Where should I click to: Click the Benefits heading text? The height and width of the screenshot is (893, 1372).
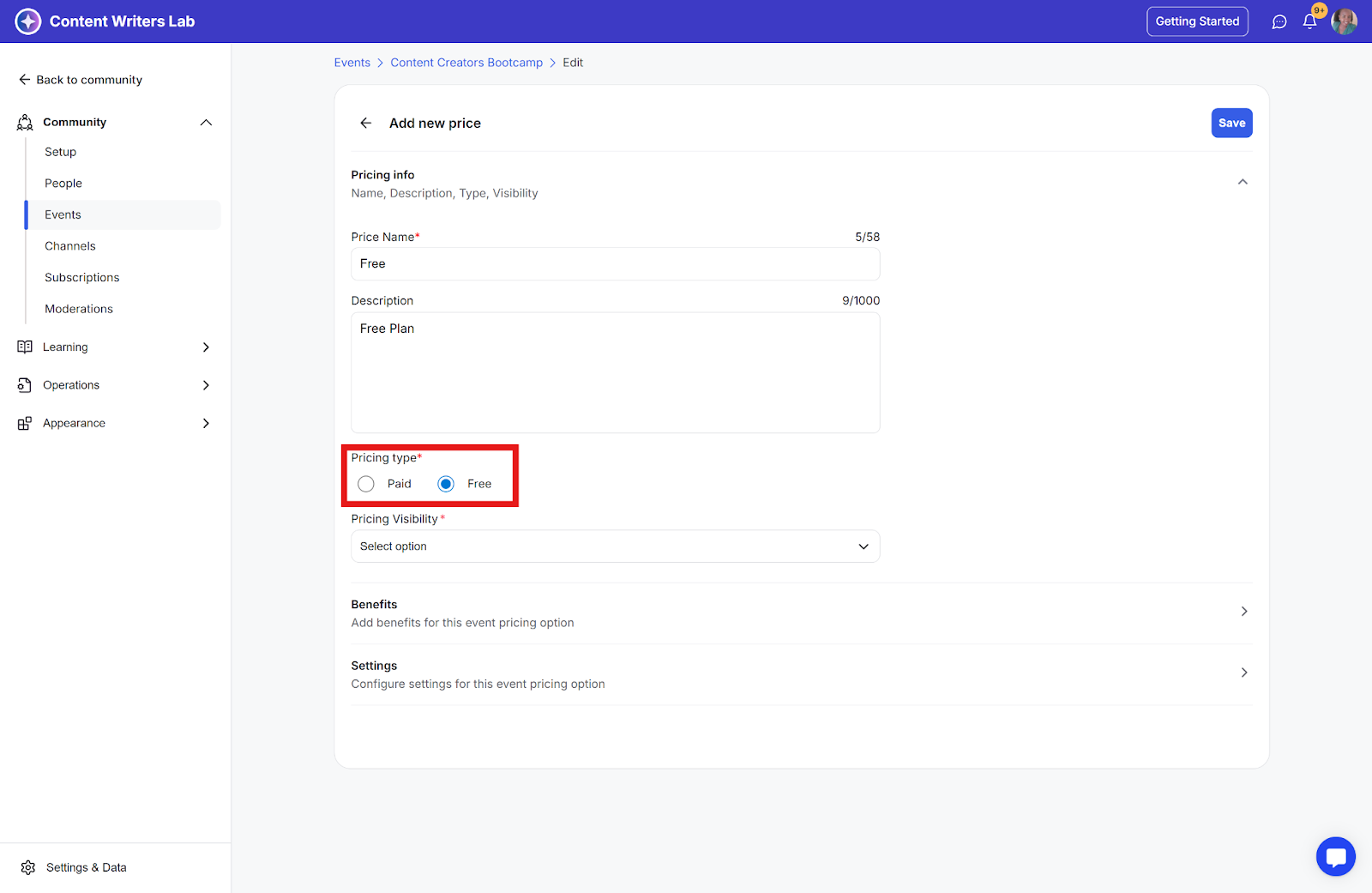coord(374,605)
